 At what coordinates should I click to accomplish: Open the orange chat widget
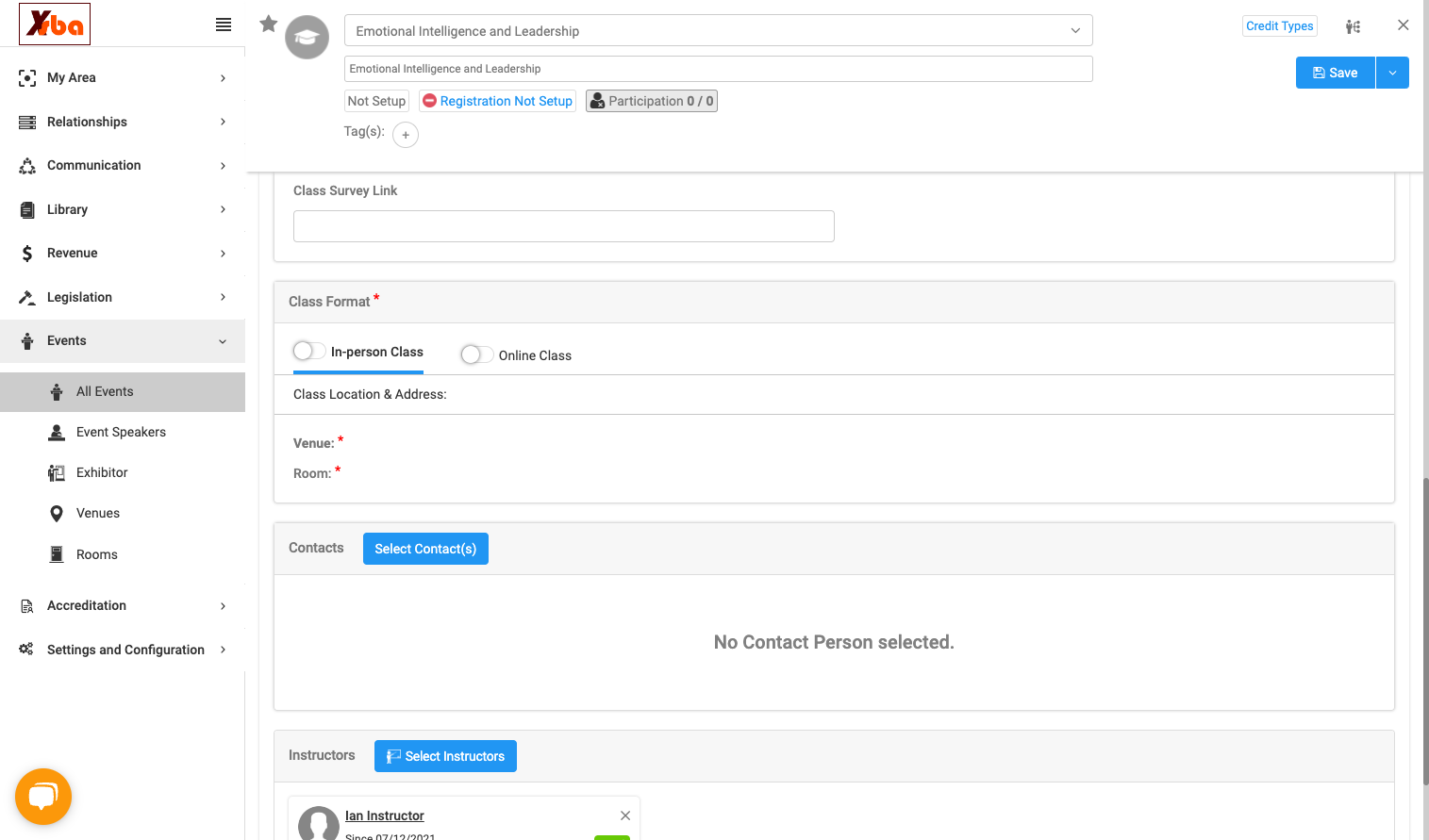coord(43,797)
